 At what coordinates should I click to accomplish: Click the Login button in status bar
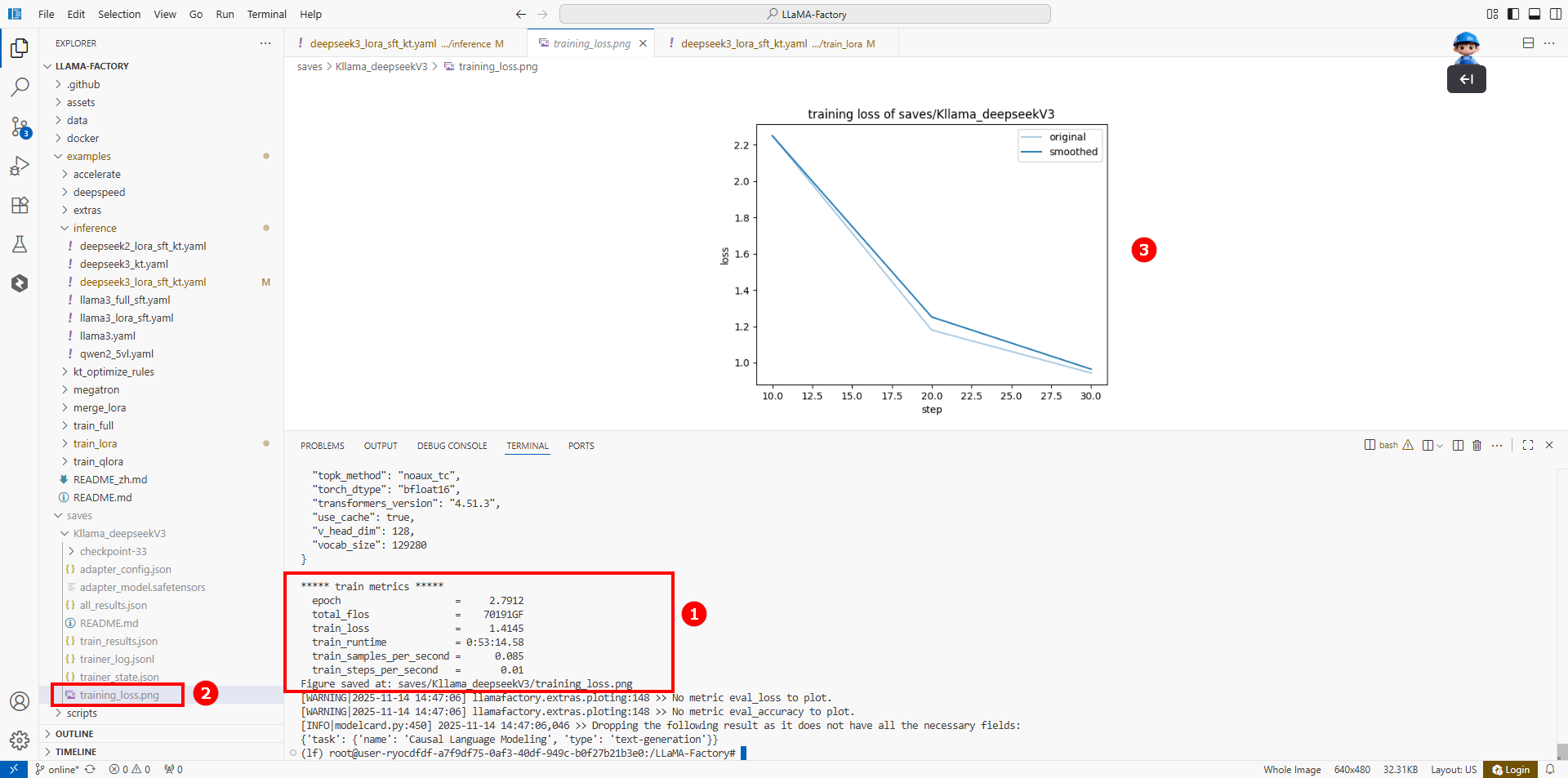coord(1511,770)
